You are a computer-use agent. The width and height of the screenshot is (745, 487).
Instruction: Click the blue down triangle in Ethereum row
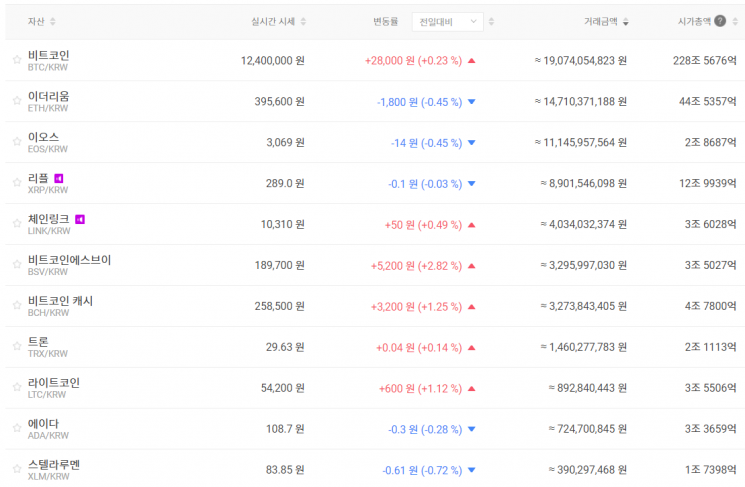click(472, 102)
